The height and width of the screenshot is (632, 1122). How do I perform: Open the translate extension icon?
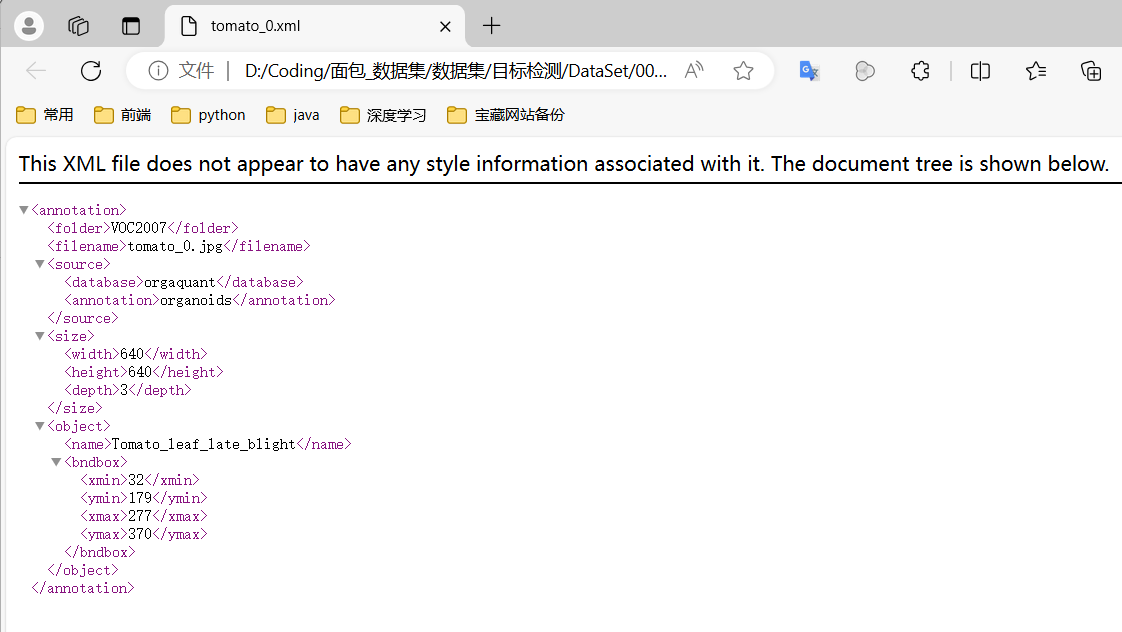810,71
